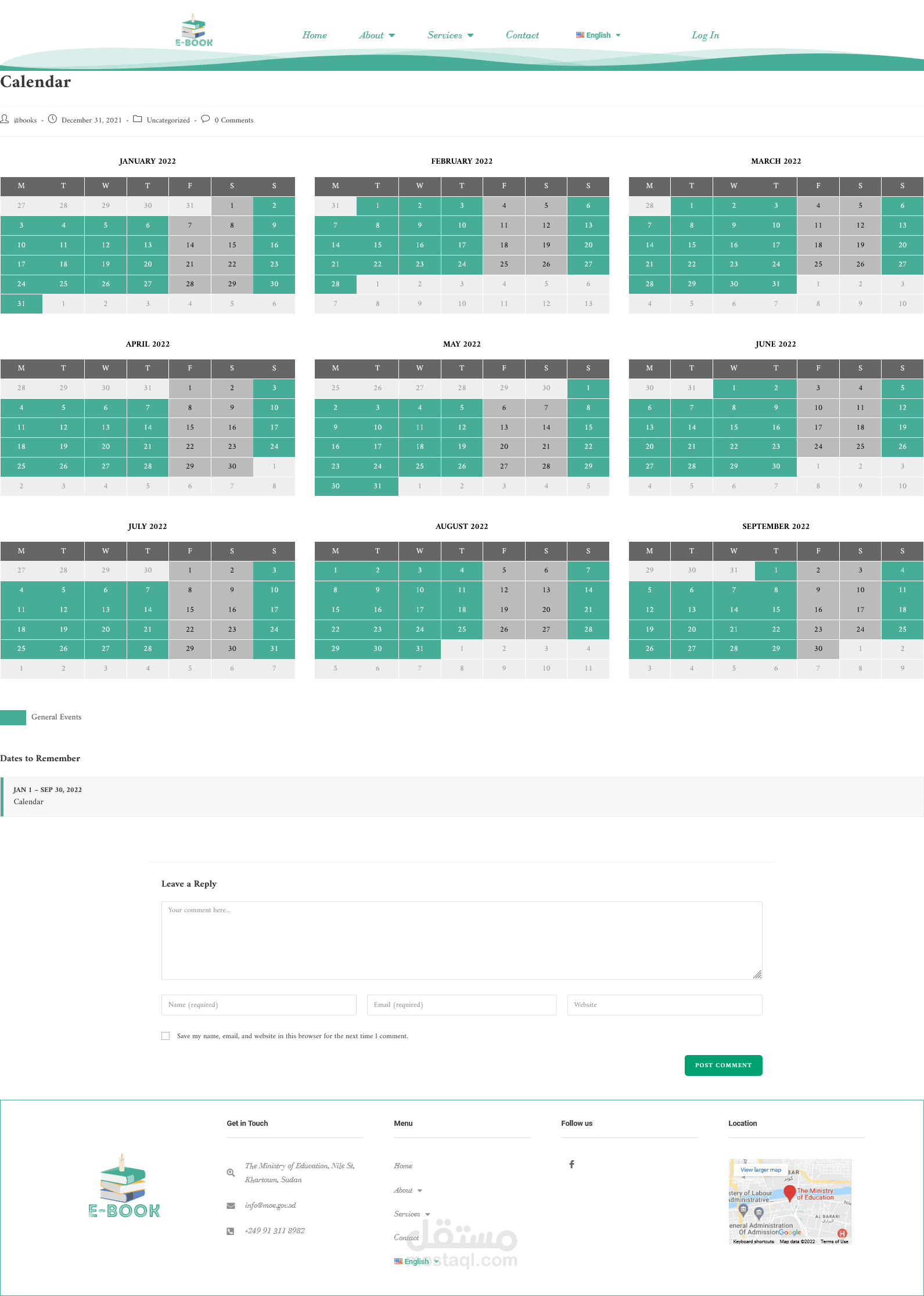Select day 26 in the June 2022 calendar
The width and height of the screenshot is (924, 1296).
click(x=903, y=447)
